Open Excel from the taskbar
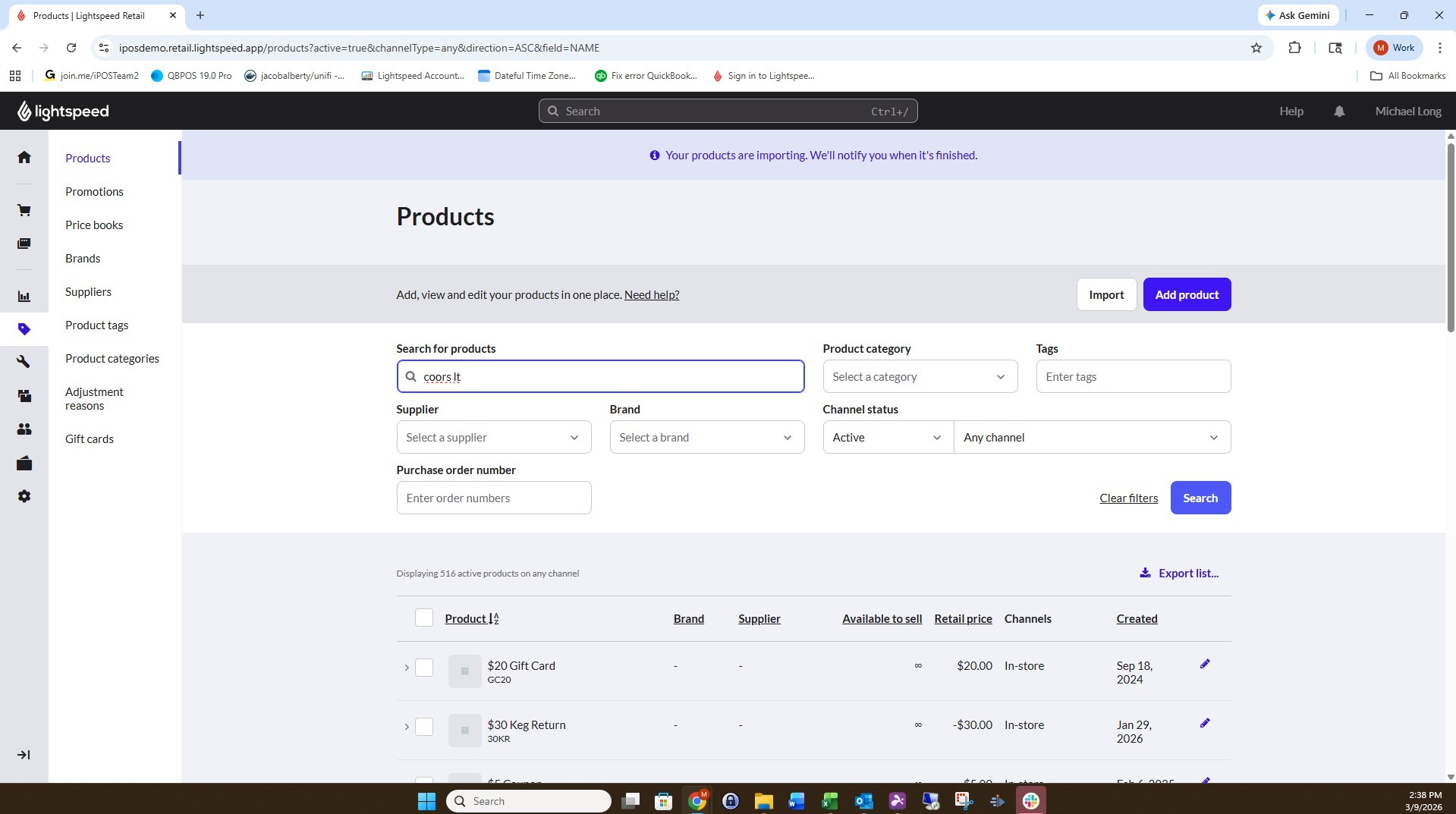 pyautogui.click(x=829, y=801)
